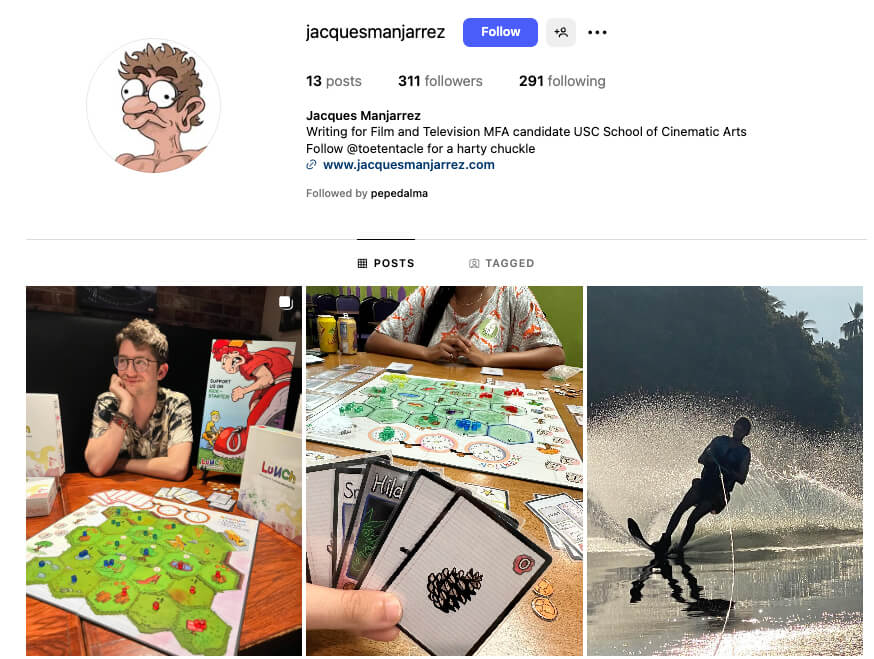Open pepedalma's profile from Followed by
874x659 pixels.
tap(399, 193)
